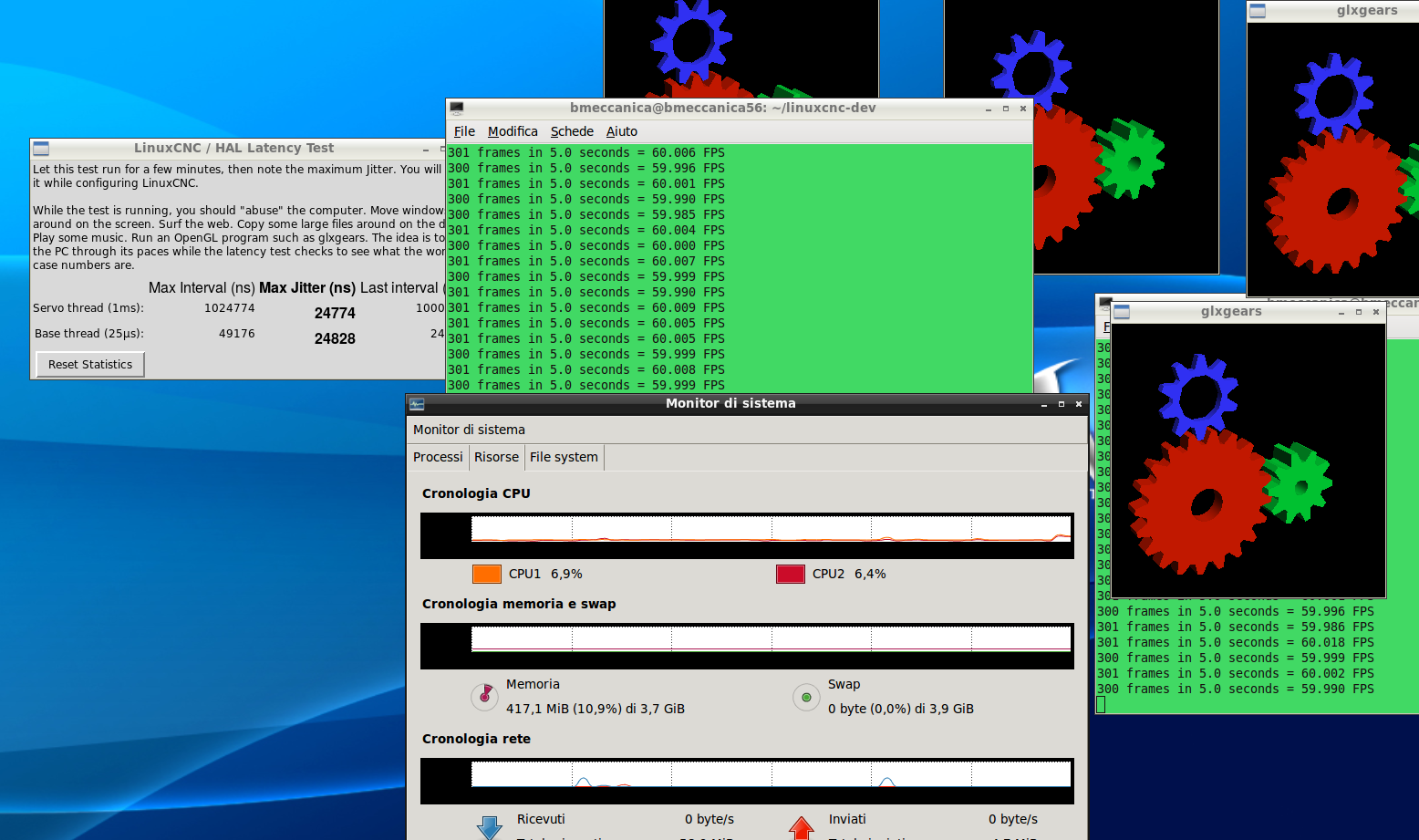The width and height of the screenshot is (1419, 840).
Task: Click swap usage text 0 byte (0,0%)
Action: [x=901, y=709]
